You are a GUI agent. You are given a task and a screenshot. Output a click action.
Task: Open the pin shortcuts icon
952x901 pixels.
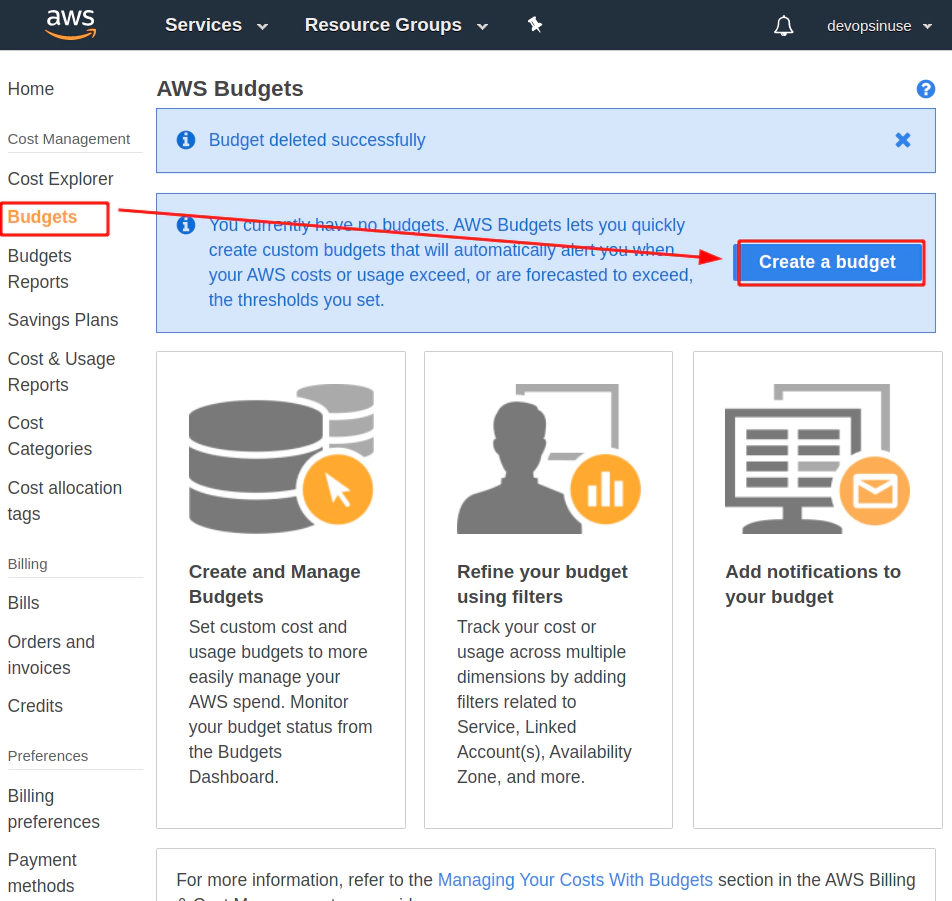534,25
